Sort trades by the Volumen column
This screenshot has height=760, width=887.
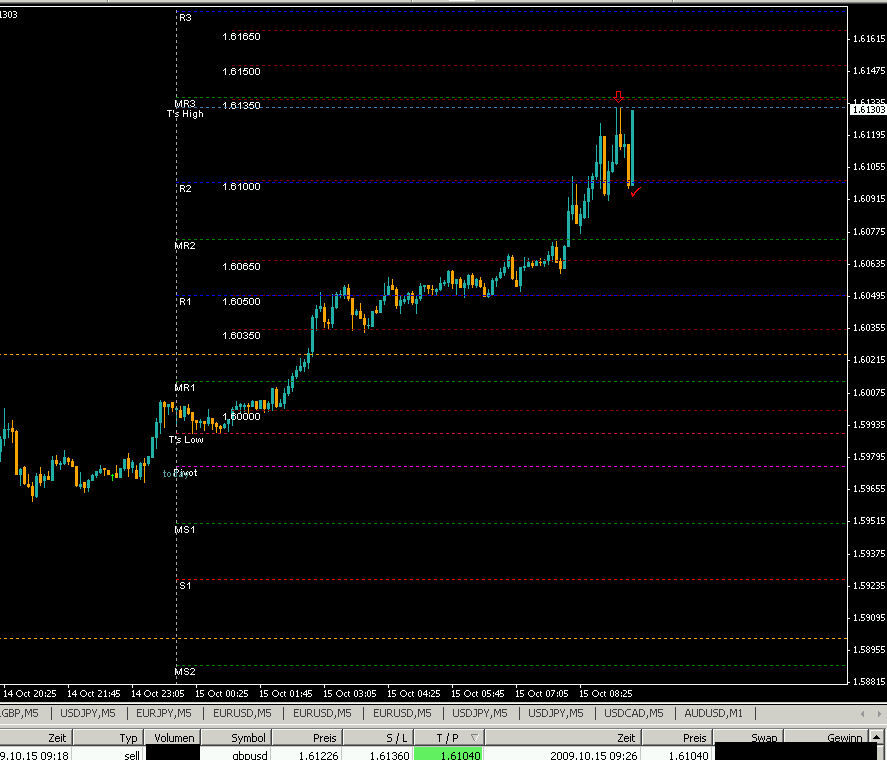[172, 737]
